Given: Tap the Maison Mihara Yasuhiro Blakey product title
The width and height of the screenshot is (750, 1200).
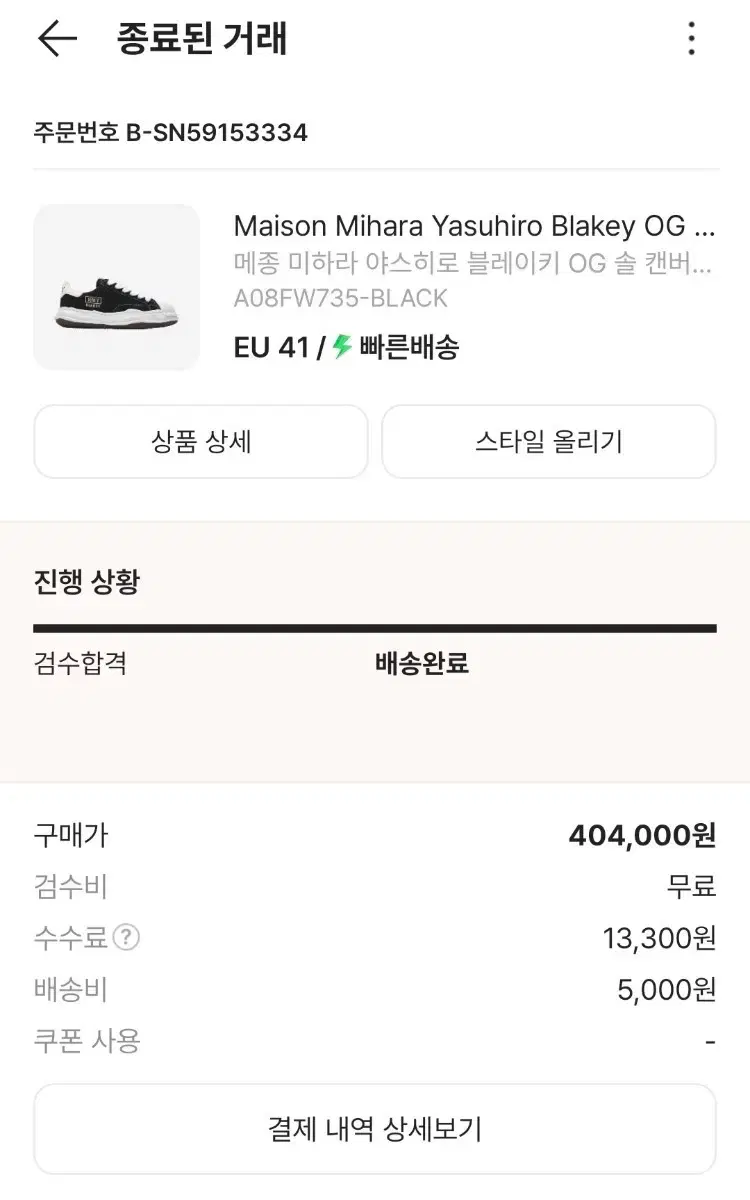Looking at the screenshot, I should (x=474, y=226).
